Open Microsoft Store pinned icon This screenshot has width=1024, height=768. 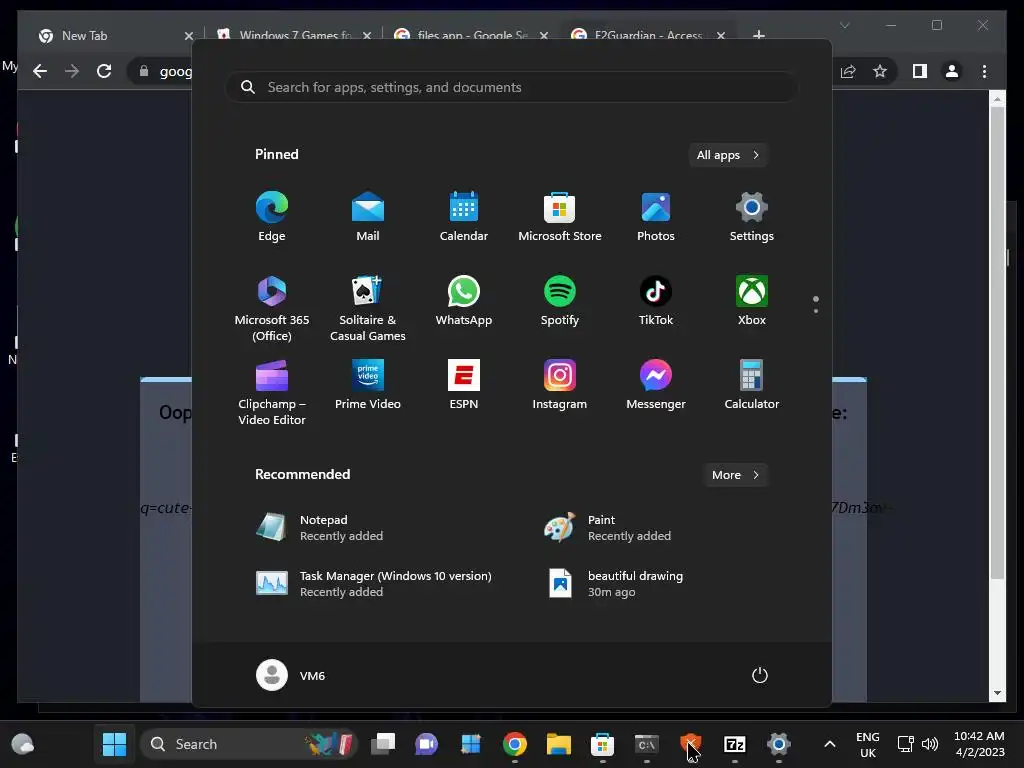point(560,217)
